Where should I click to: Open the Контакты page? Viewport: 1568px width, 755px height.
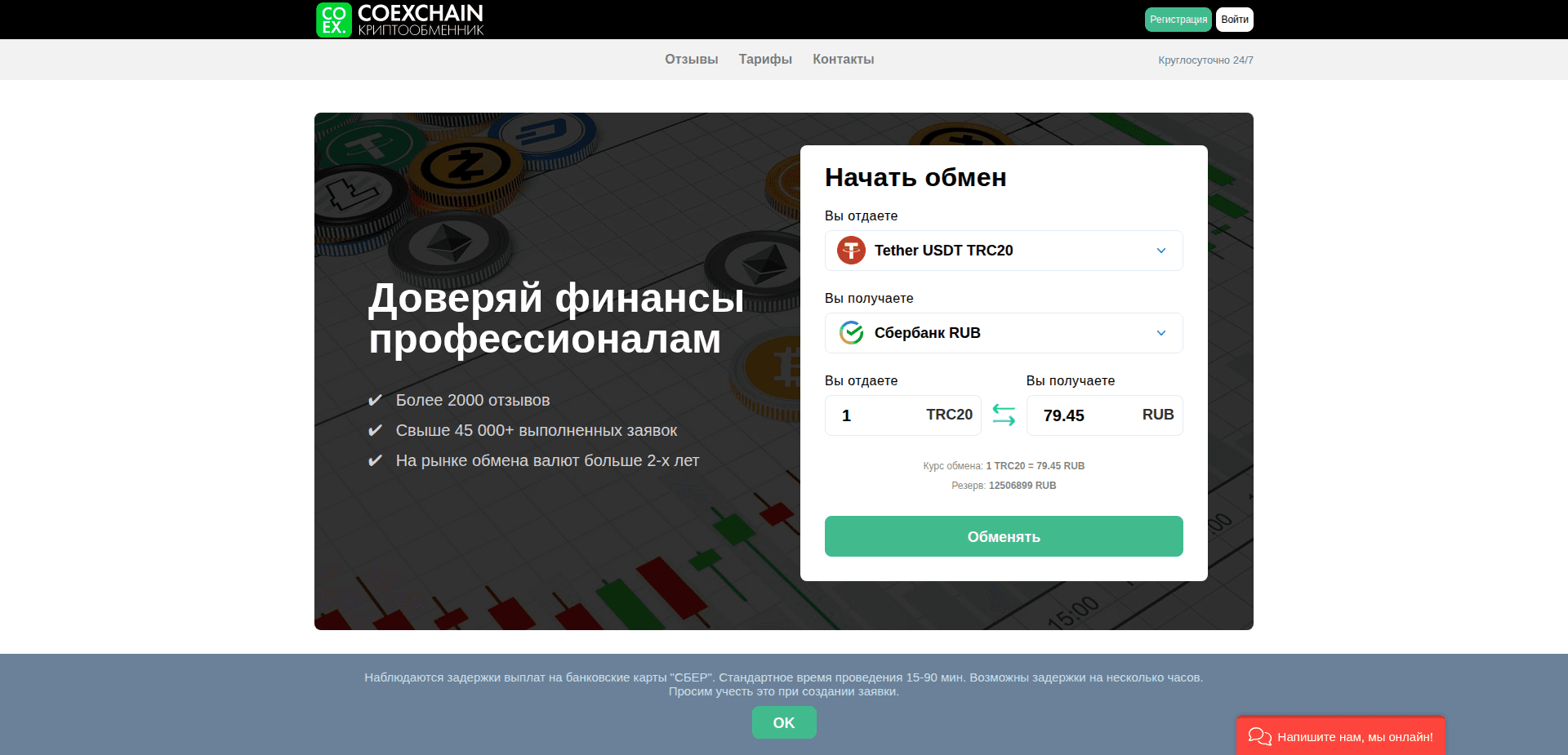843,59
